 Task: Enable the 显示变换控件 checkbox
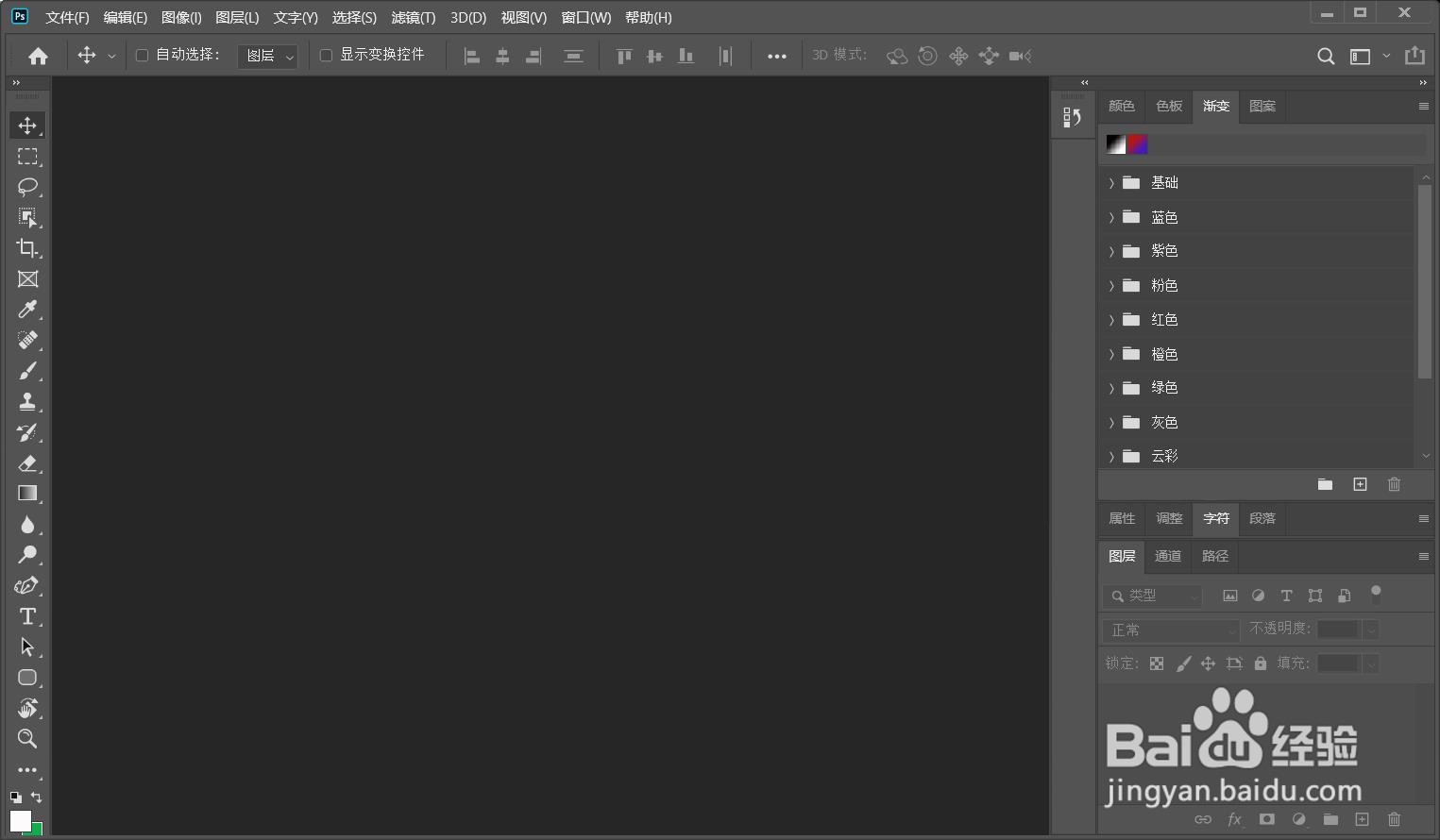point(326,56)
